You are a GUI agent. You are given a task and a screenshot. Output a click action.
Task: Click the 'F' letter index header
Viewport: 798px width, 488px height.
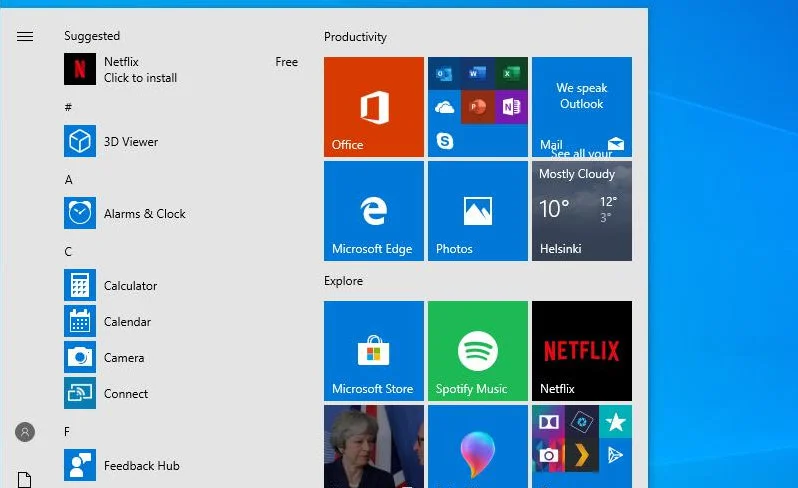pos(67,432)
